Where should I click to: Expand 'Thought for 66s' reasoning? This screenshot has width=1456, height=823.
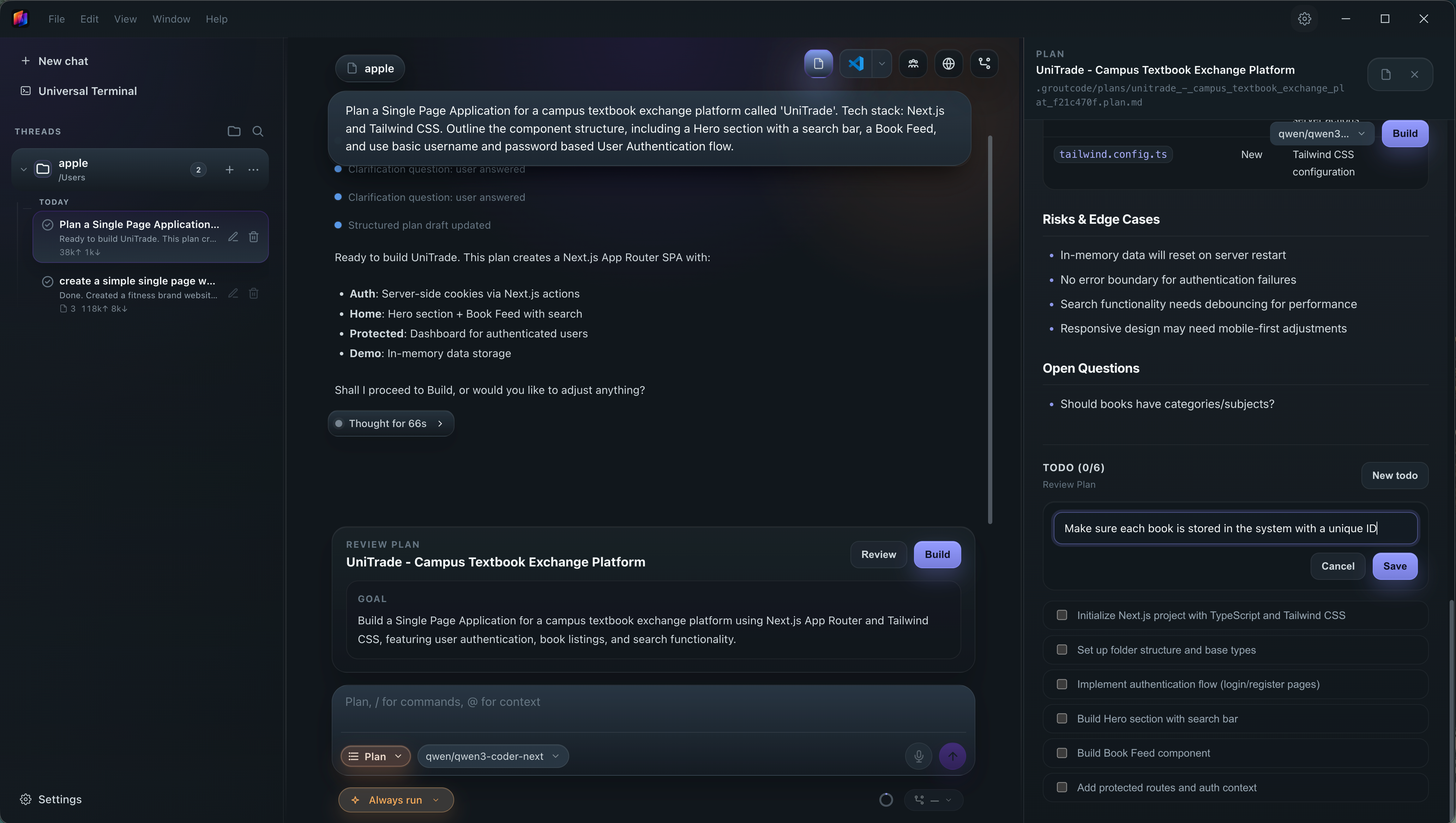click(391, 423)
